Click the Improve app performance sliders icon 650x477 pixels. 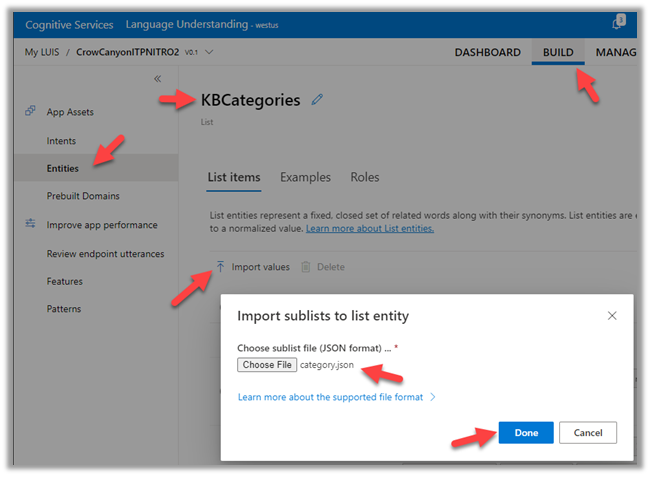coord(30,223)
